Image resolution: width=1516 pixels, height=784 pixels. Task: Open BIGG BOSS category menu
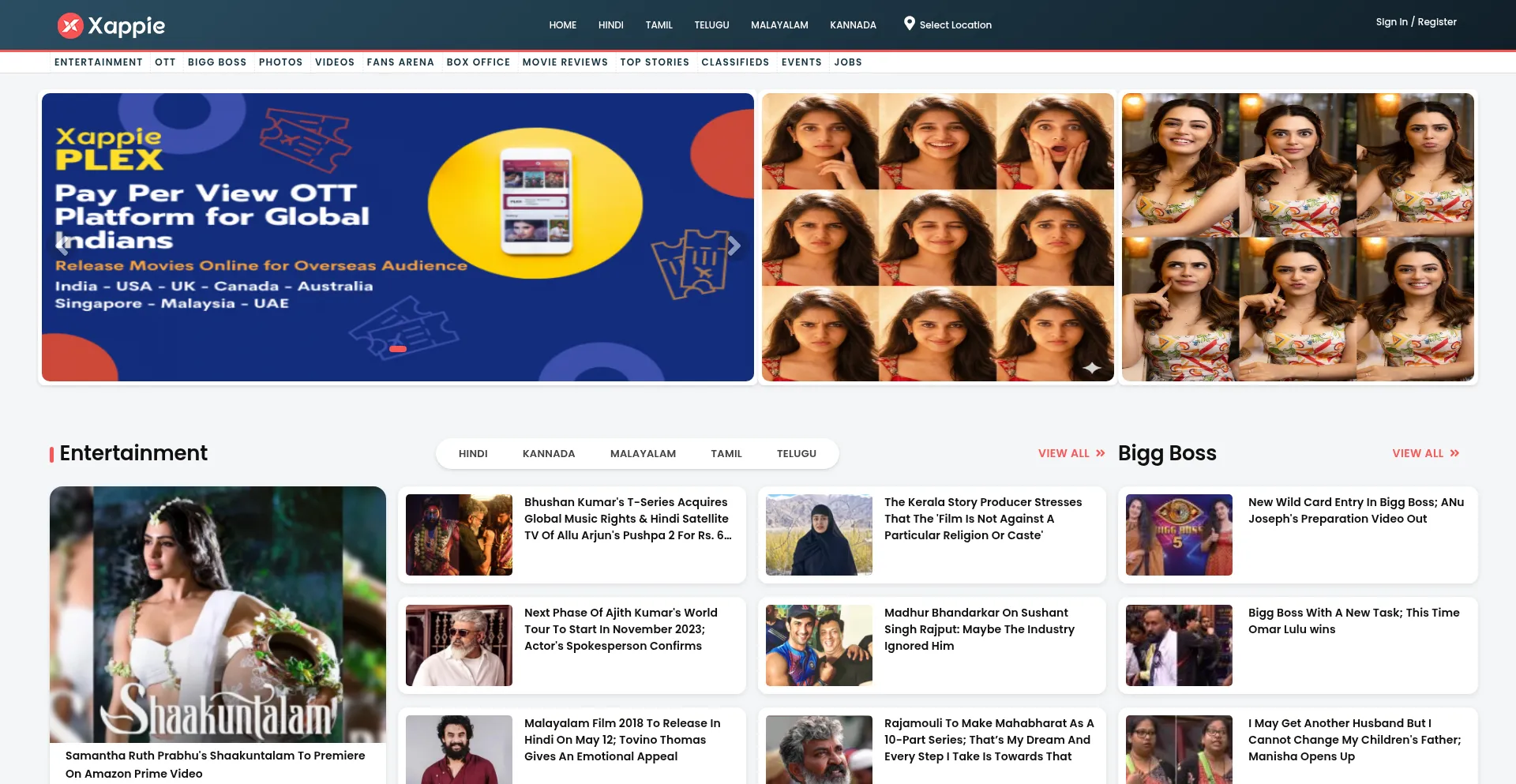217,62
